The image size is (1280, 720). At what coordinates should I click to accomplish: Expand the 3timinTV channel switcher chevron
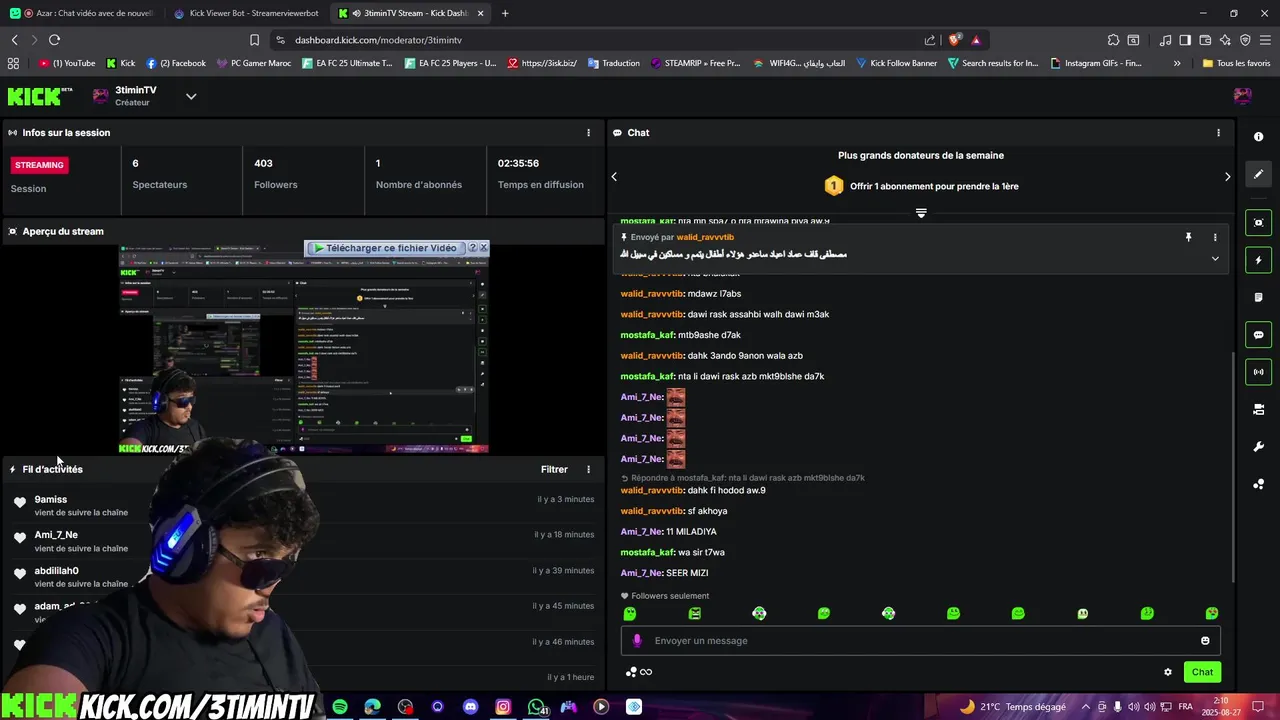click(191, 96)
